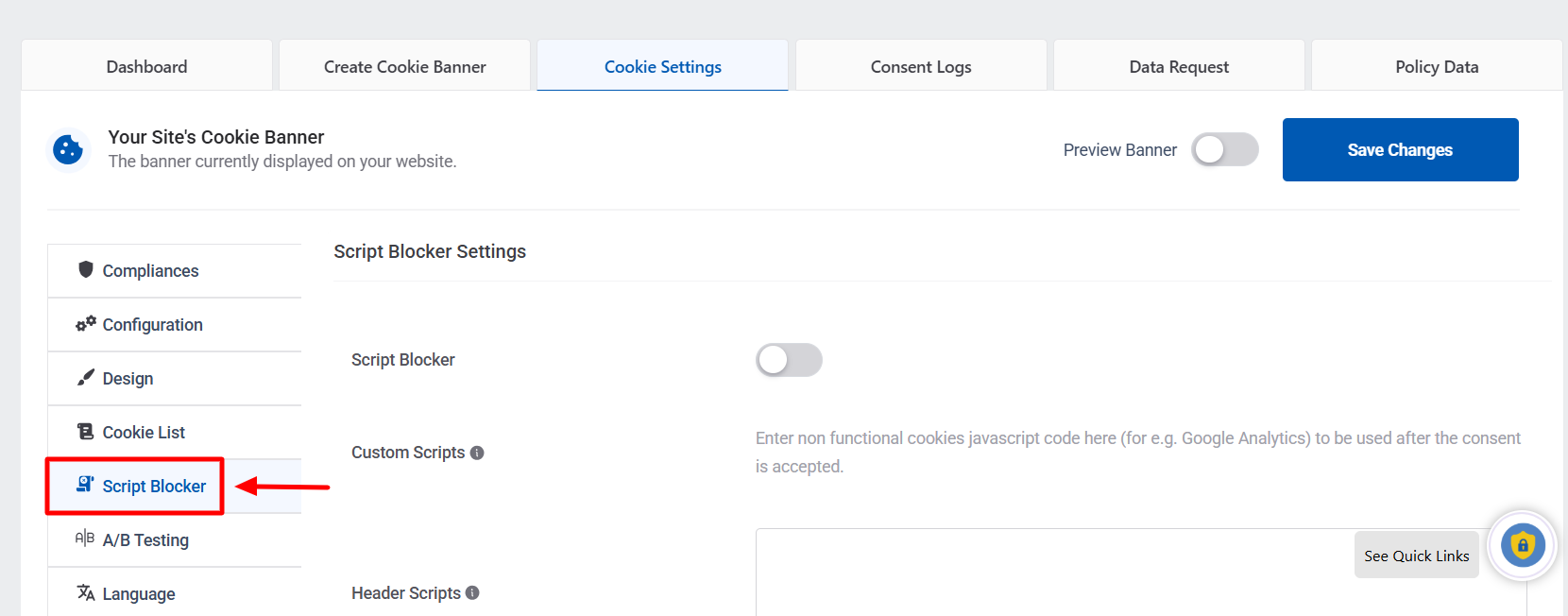Click the Script Blocker sidebar icon
Screen dimensions: 1568x616
(x=84, y=486)
